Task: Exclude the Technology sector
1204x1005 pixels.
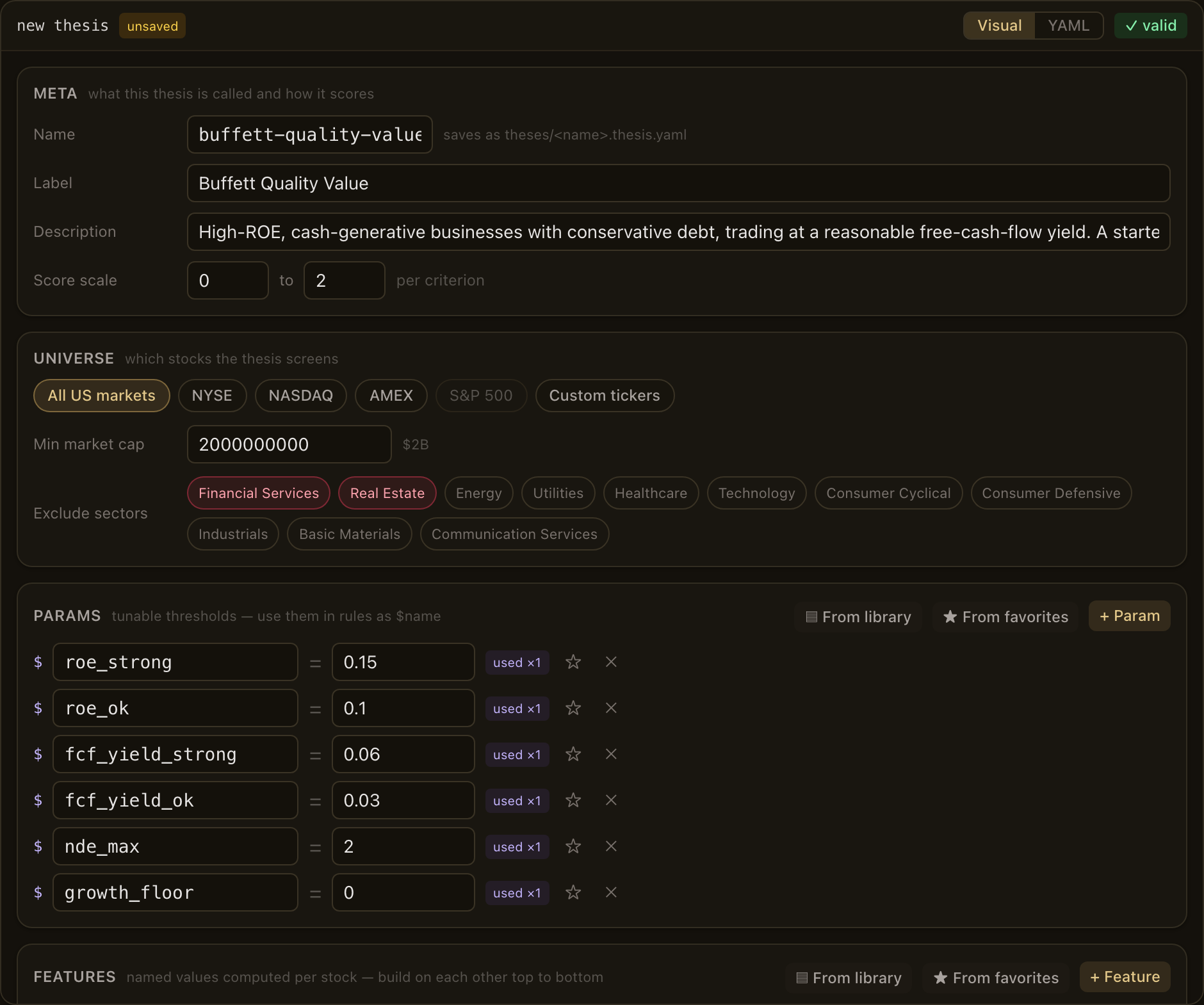Action: [757, 493]
